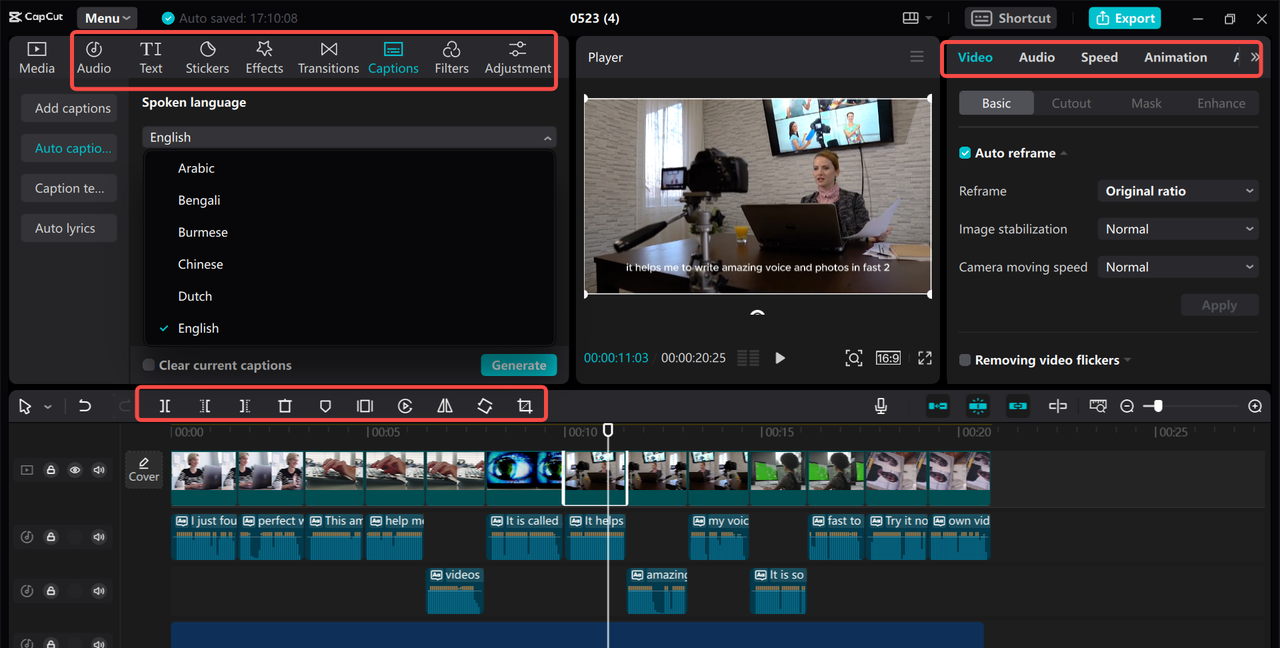Open the Image stabilization dropdown
This screenshot has height=648, width=1280.
click(x=1178, y=229)
